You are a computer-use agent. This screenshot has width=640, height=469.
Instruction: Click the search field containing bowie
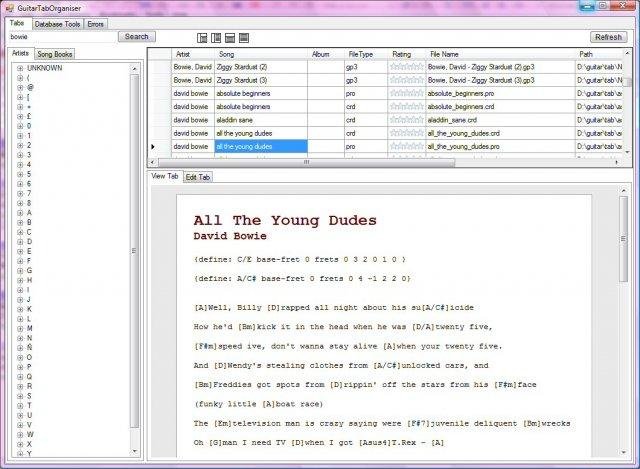pyautogui.click(x=62, y=37)
